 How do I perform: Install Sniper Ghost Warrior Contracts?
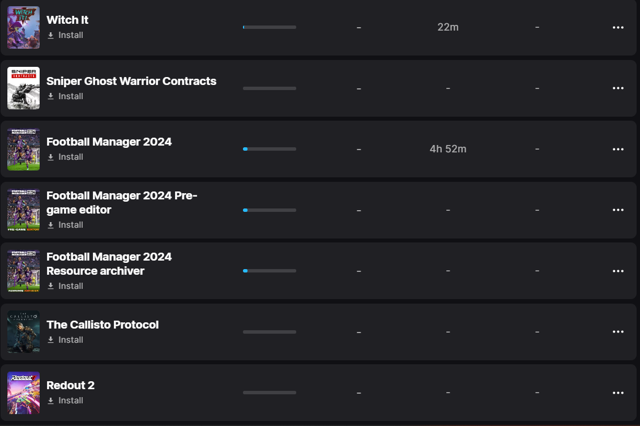[65, 96]
